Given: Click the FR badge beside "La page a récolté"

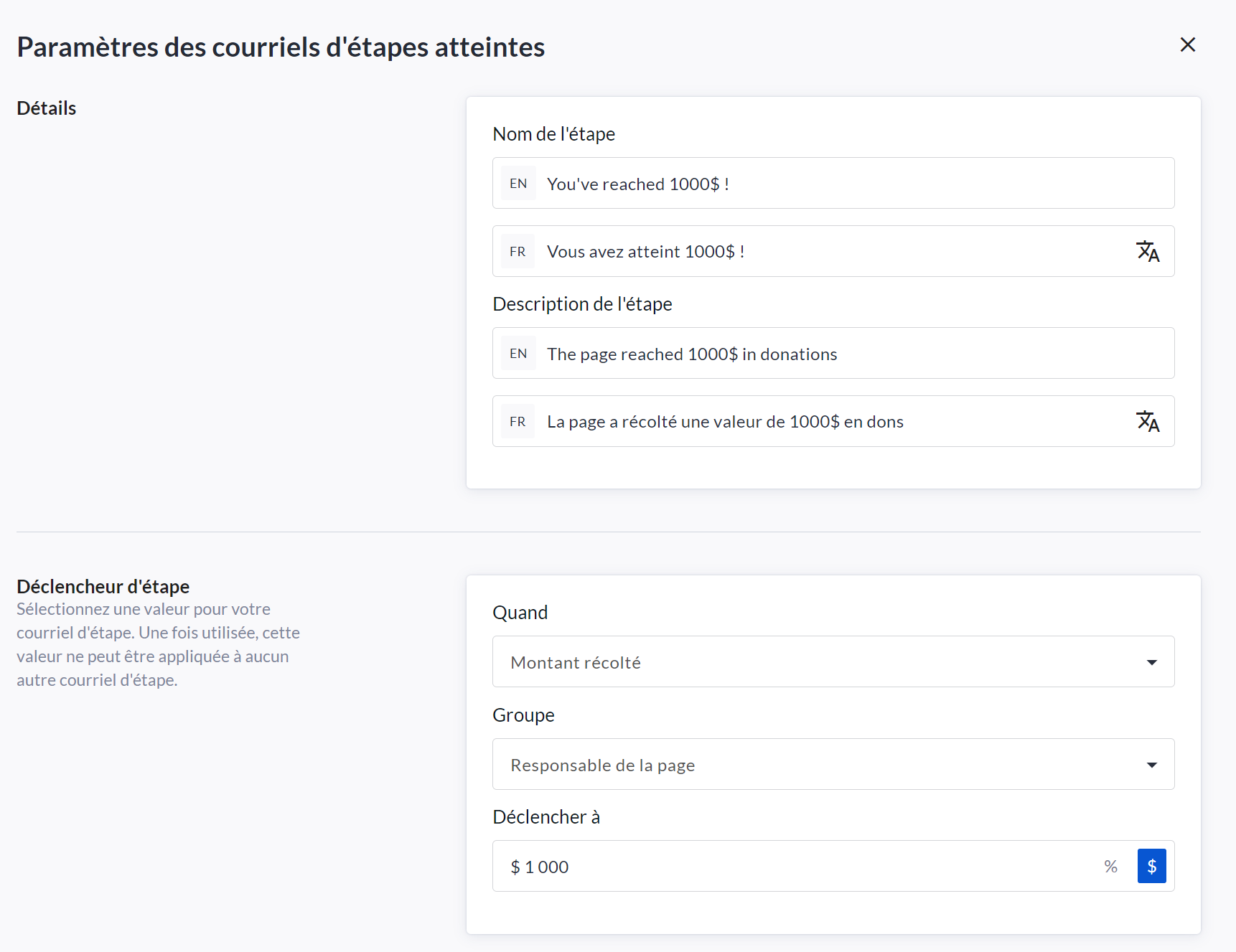Looking at the screenshot, I should [518, 422].
